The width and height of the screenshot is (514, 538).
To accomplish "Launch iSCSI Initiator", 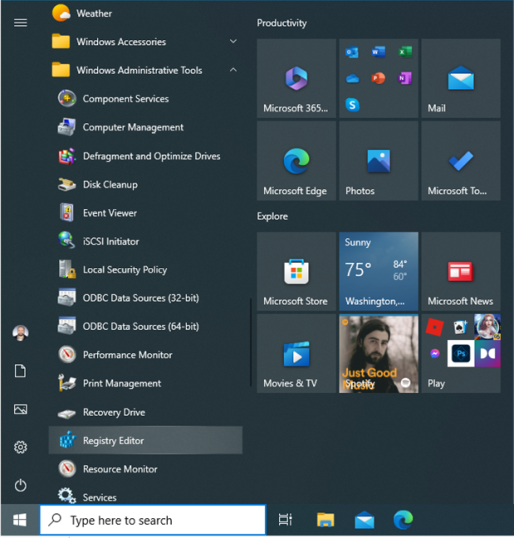I will point(145,242).
